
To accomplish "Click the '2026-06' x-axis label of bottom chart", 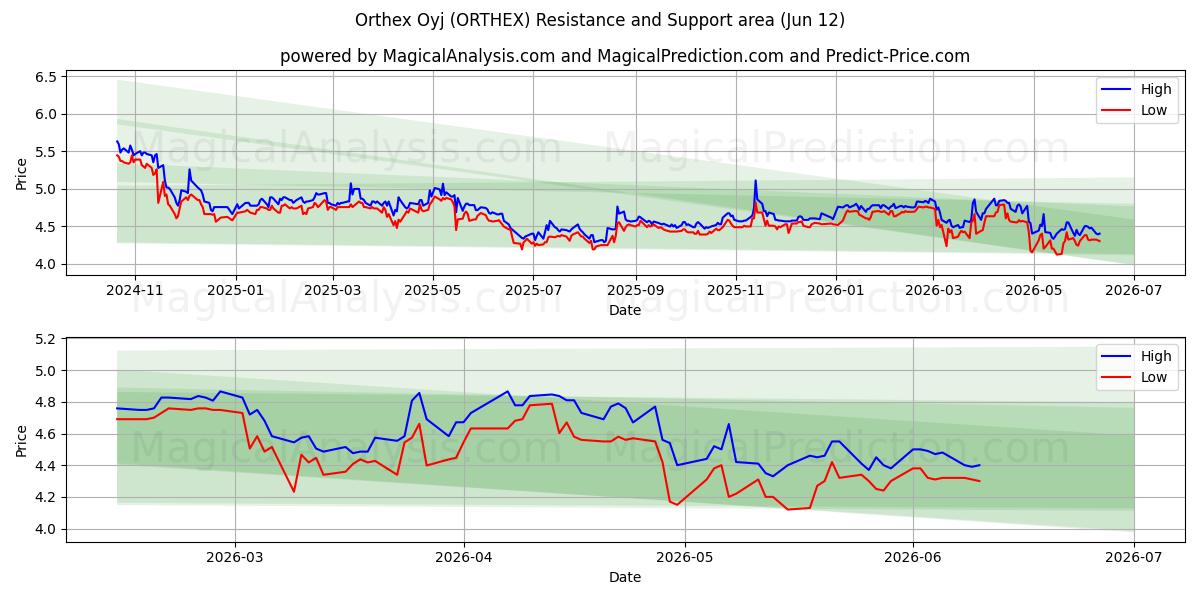I will pyautogui.click(x=913, y=559).
